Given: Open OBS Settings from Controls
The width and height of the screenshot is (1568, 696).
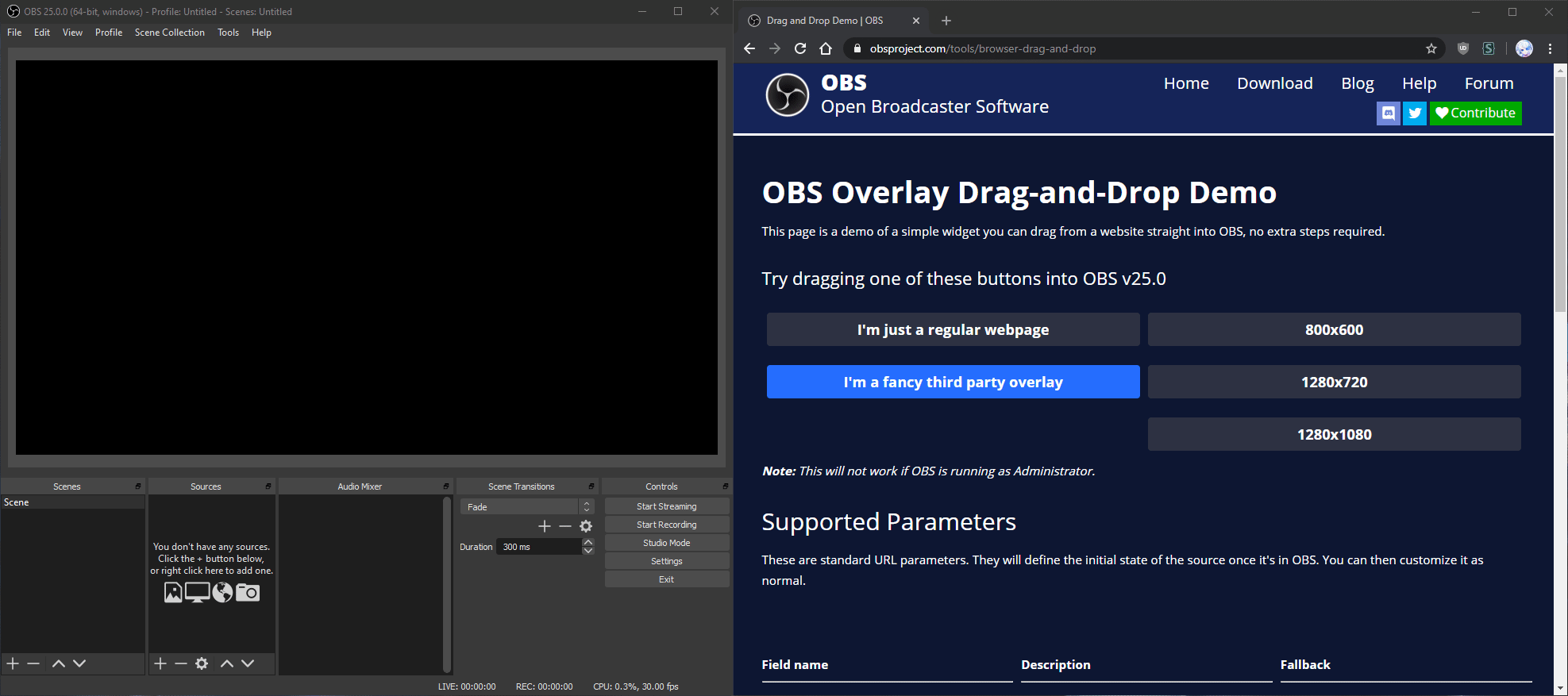Looking at the screenshot, I should [x=667, y=561].
